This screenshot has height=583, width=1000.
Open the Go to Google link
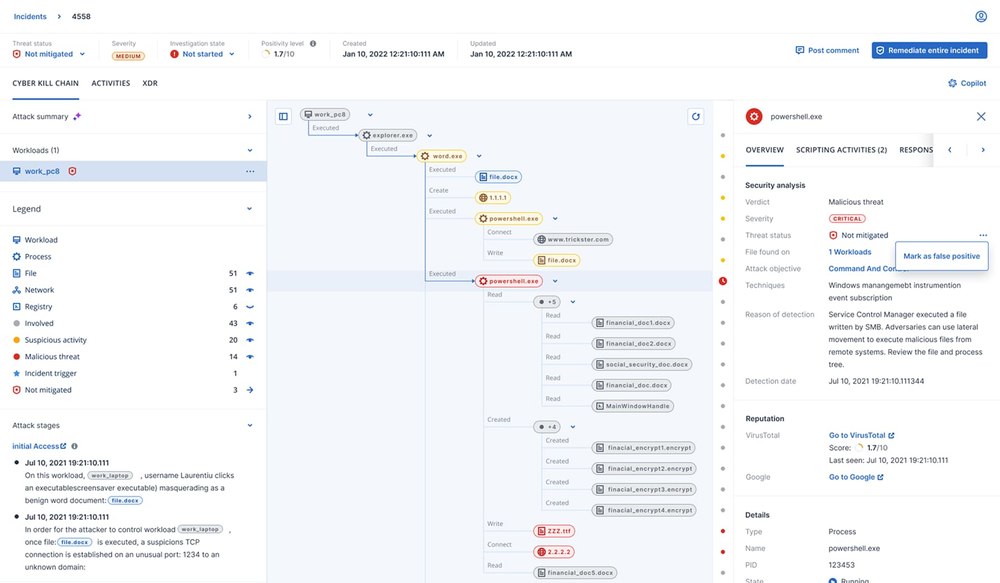point(856,477)
